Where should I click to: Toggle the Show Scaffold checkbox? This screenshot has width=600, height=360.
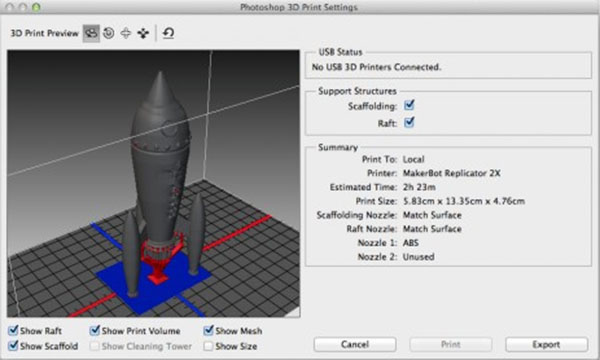pos(13,345)
